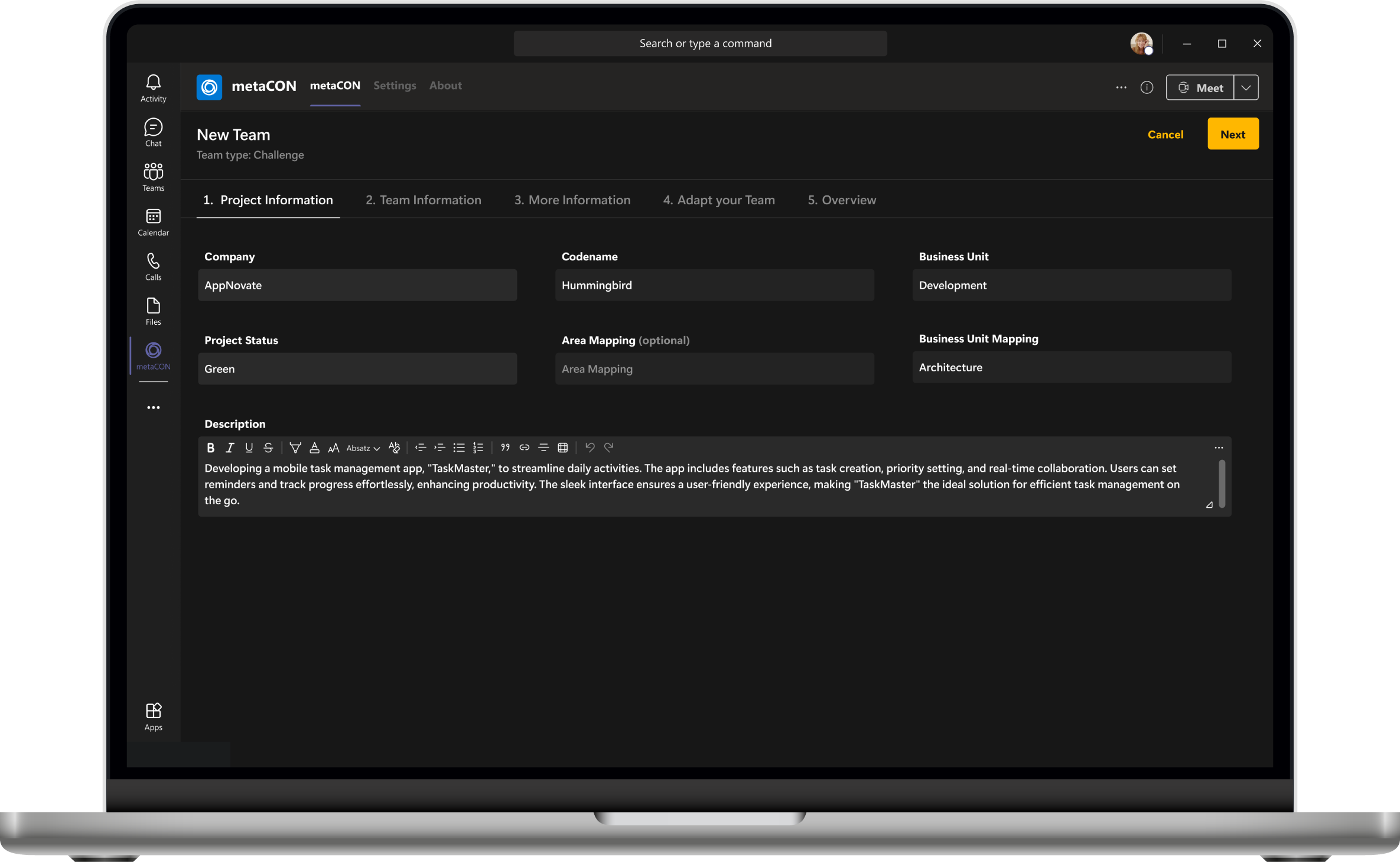Click the Description editor resize corner handle

tap(1209, 505)
